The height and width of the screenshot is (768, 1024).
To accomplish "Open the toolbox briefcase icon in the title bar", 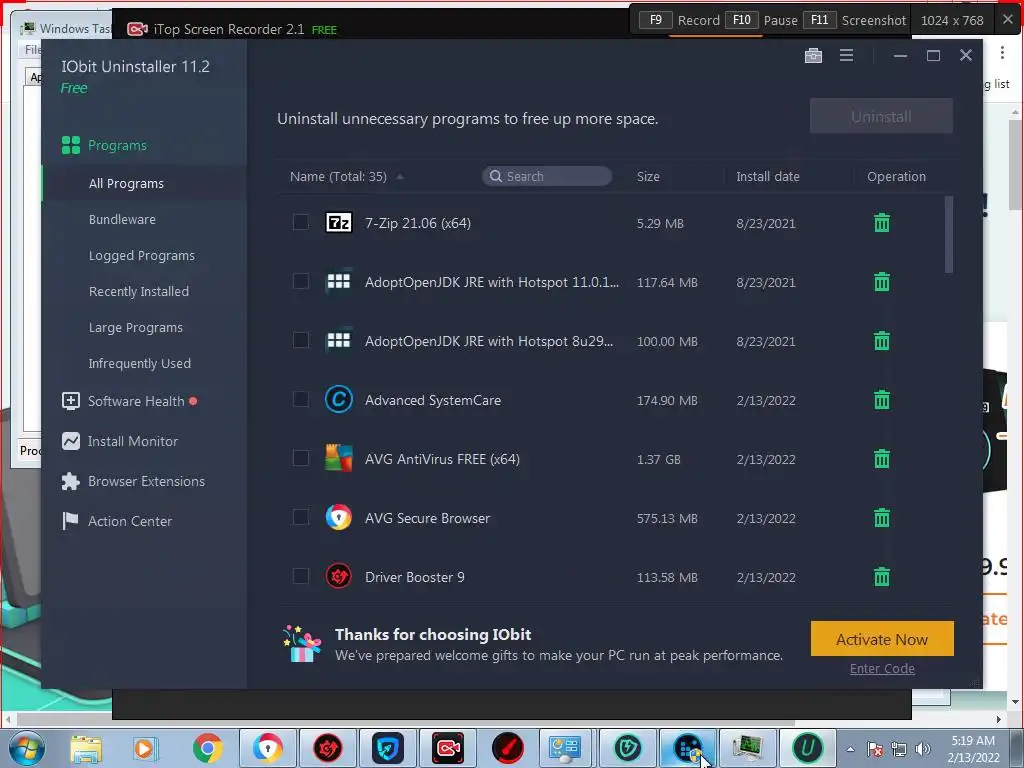I will (x=813, y=56).
